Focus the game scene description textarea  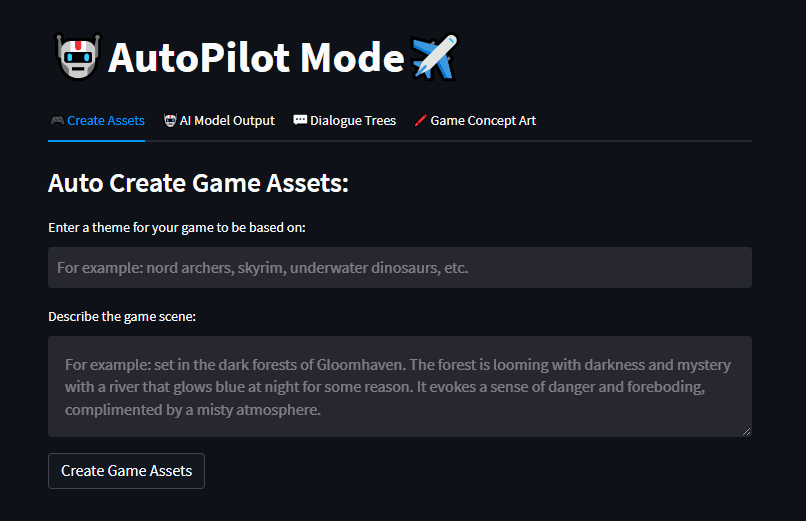400,386
